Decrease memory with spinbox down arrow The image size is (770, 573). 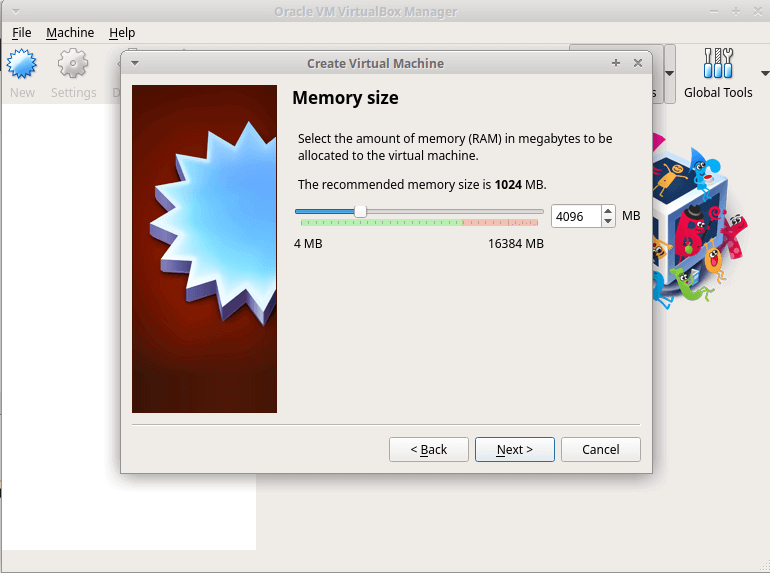608,221
